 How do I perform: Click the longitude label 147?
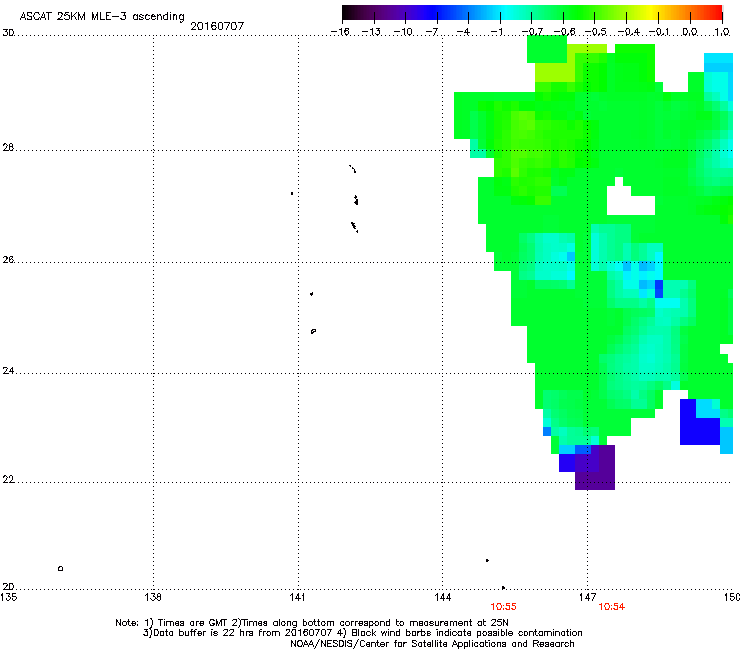click(587, 597)
